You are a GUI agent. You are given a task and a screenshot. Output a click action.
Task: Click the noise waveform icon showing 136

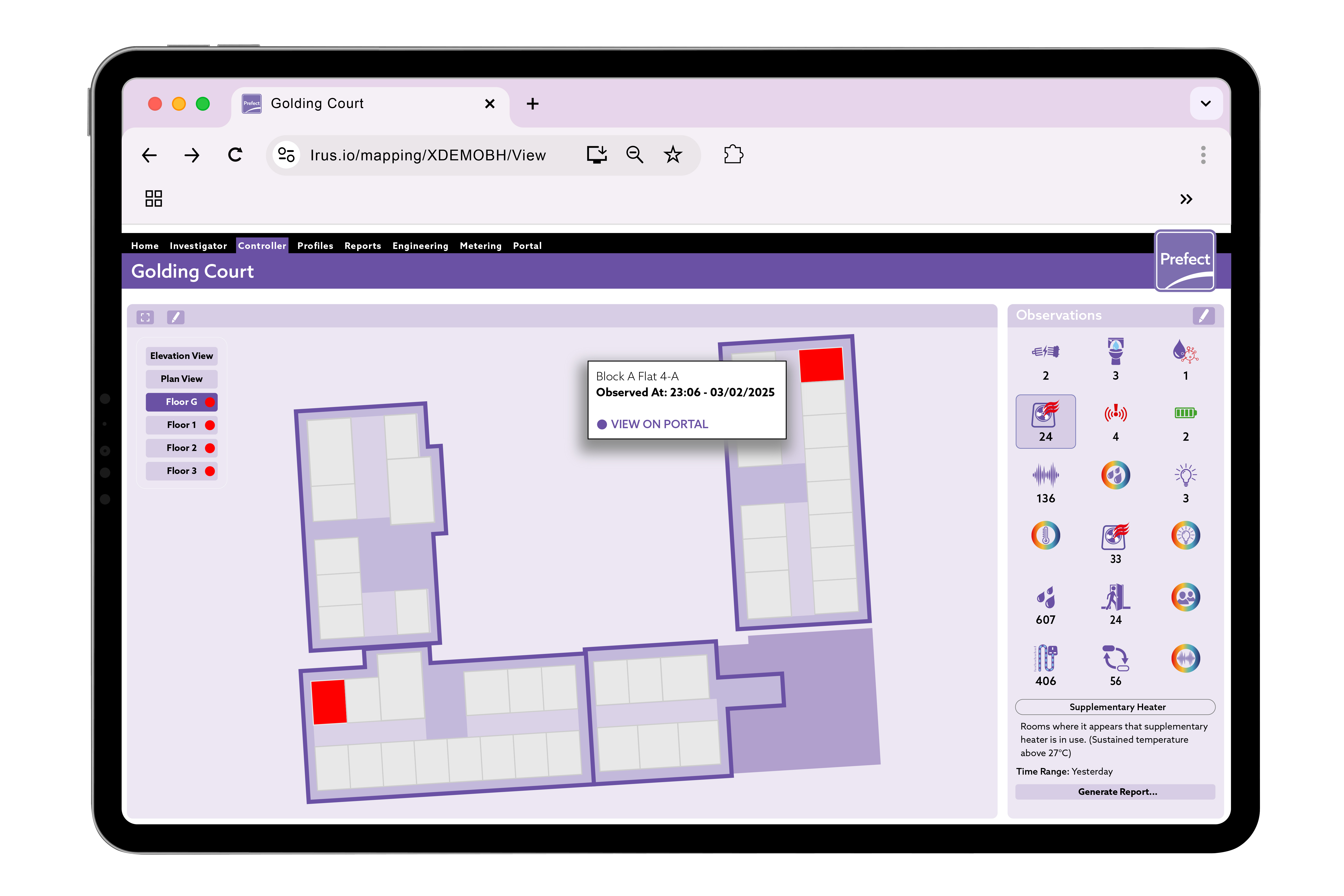tap(1045, 475)
